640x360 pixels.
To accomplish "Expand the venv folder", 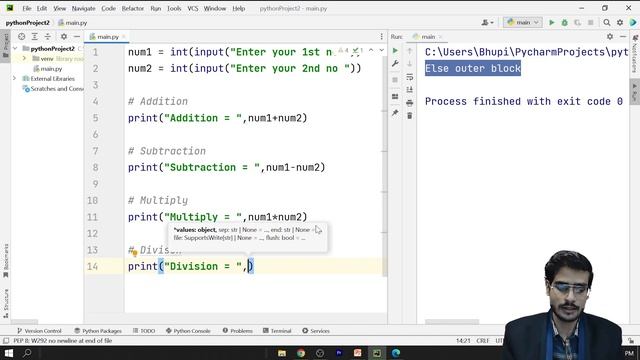I will tap(24, 58).
